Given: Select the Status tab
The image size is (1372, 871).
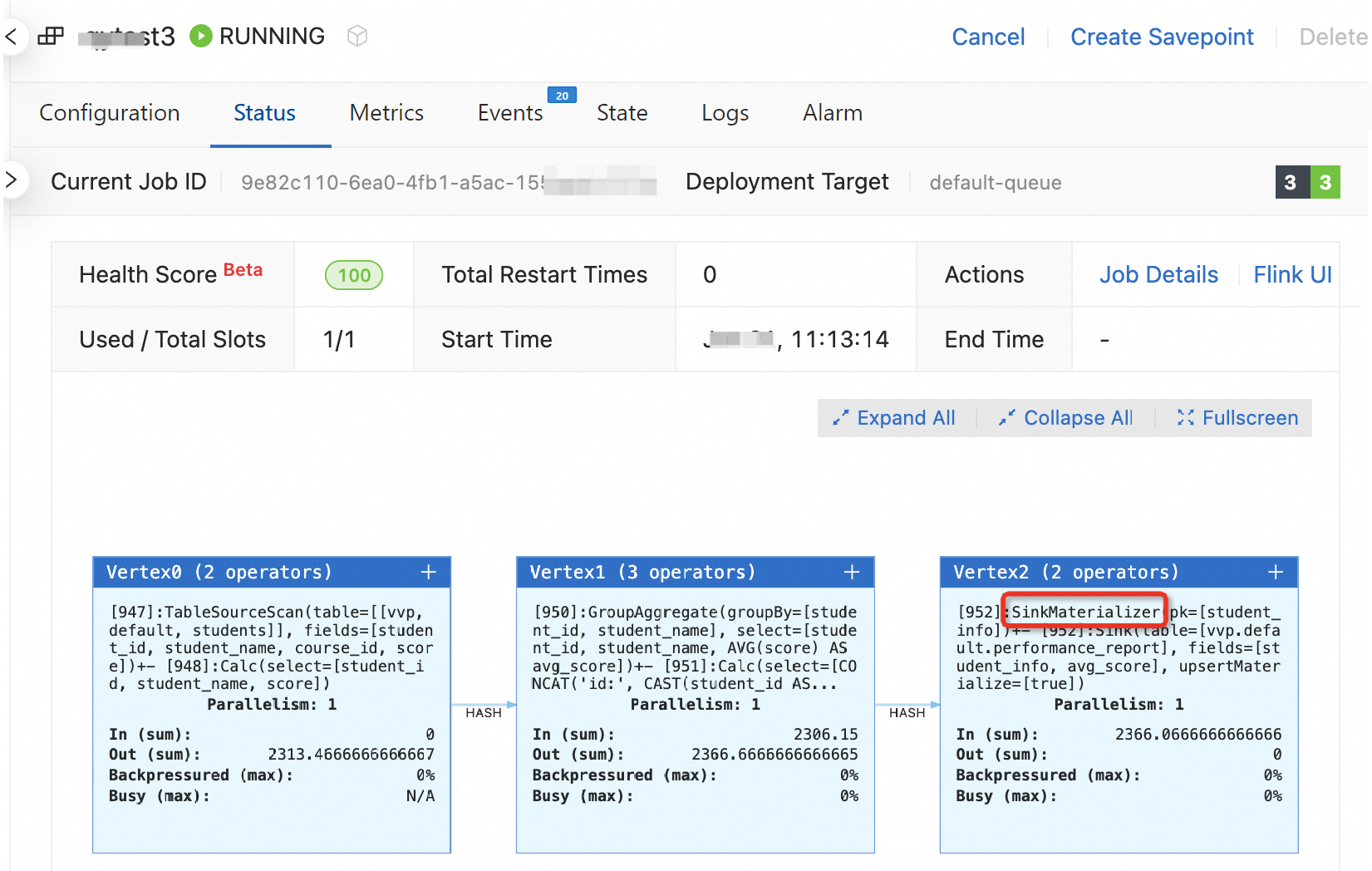Looking at the screenshot, I should (x=264, y=113).
